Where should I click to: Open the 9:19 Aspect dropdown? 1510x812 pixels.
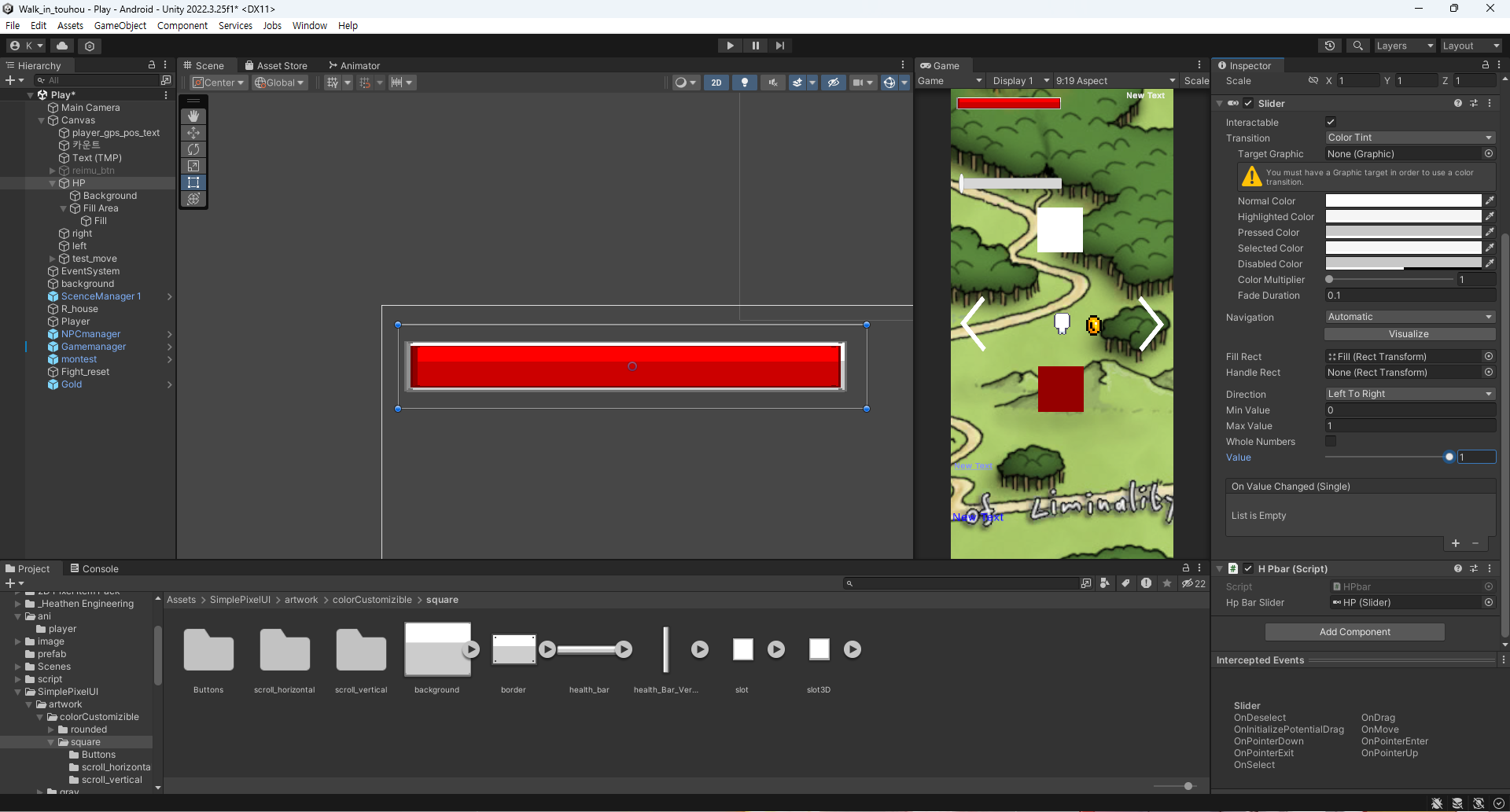pos(1115,81)
